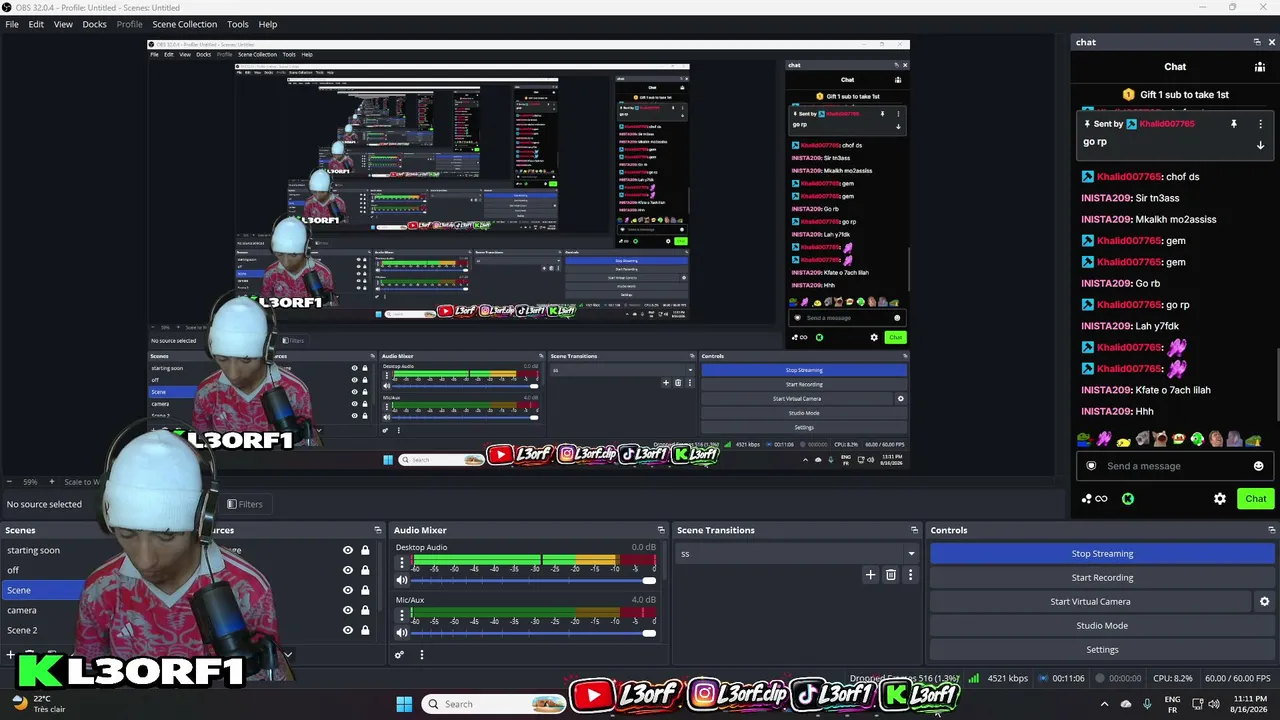Open the scene transition dropdown showing ss
Image resolution: width=1280 pixels, height=720 pixels.
coord(797,553)
